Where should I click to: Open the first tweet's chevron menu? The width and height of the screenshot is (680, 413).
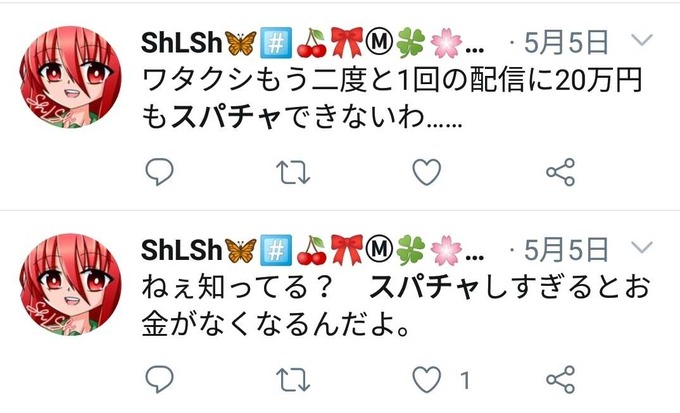click(642, 40)
